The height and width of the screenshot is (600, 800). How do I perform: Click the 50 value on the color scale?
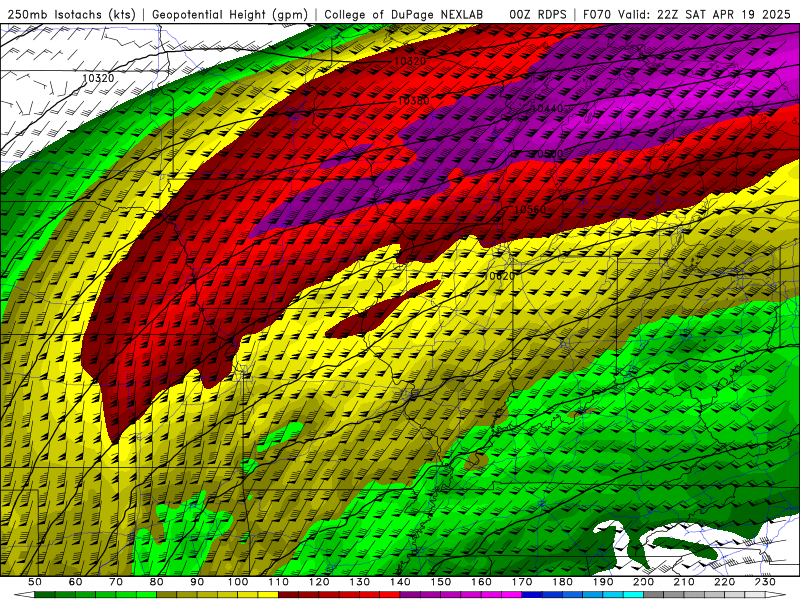[x=35, y=582]
